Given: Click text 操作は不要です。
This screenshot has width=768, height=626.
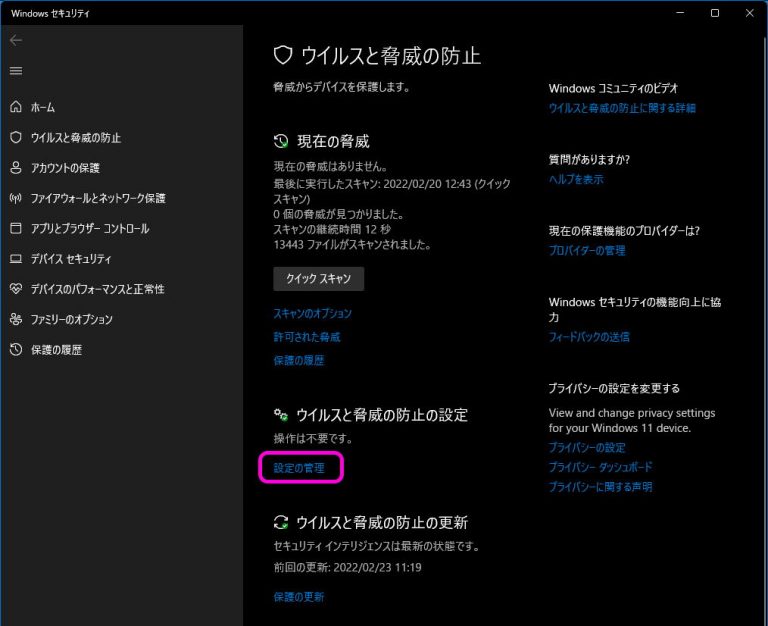Looking at the screenshot, I should (312, 438).
